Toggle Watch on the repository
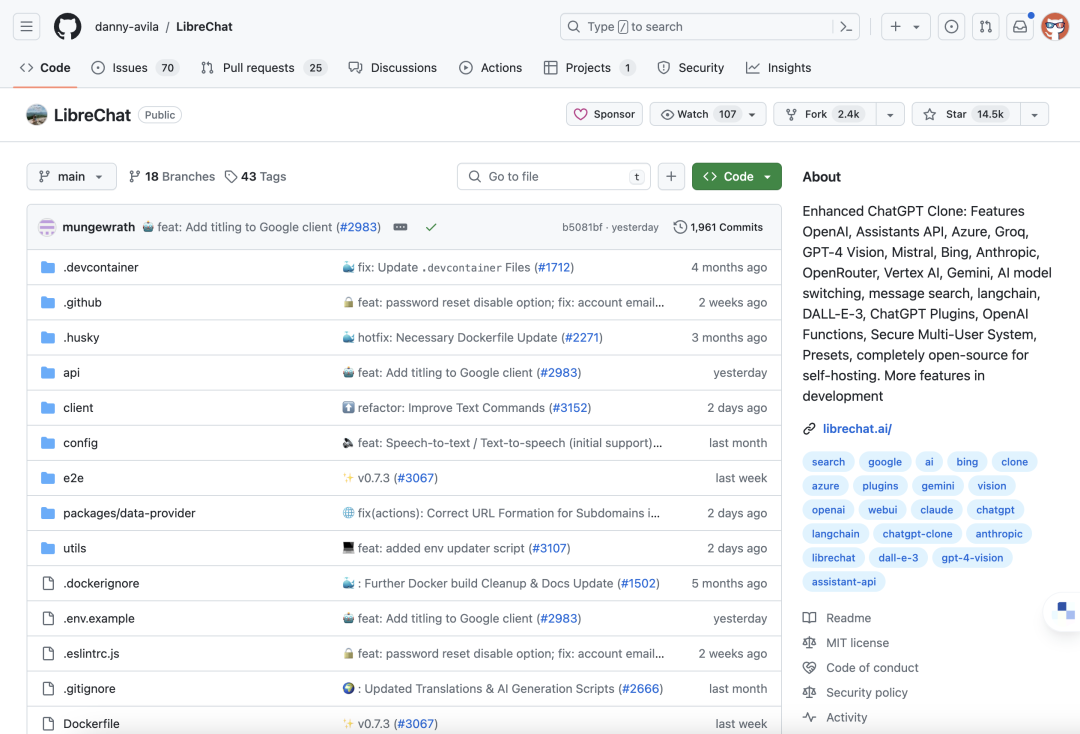The image size is (1080, 734). 707,114
